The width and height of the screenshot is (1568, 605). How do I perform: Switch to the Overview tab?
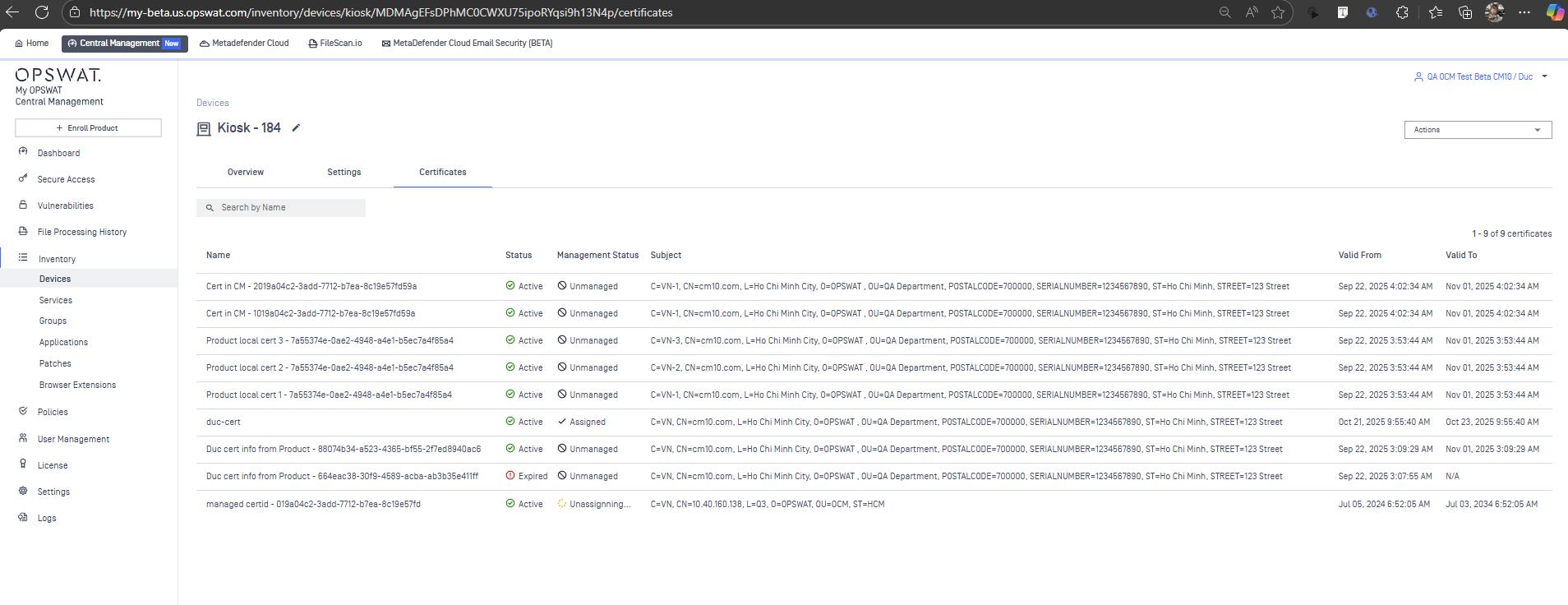click(x=246, y=173)
